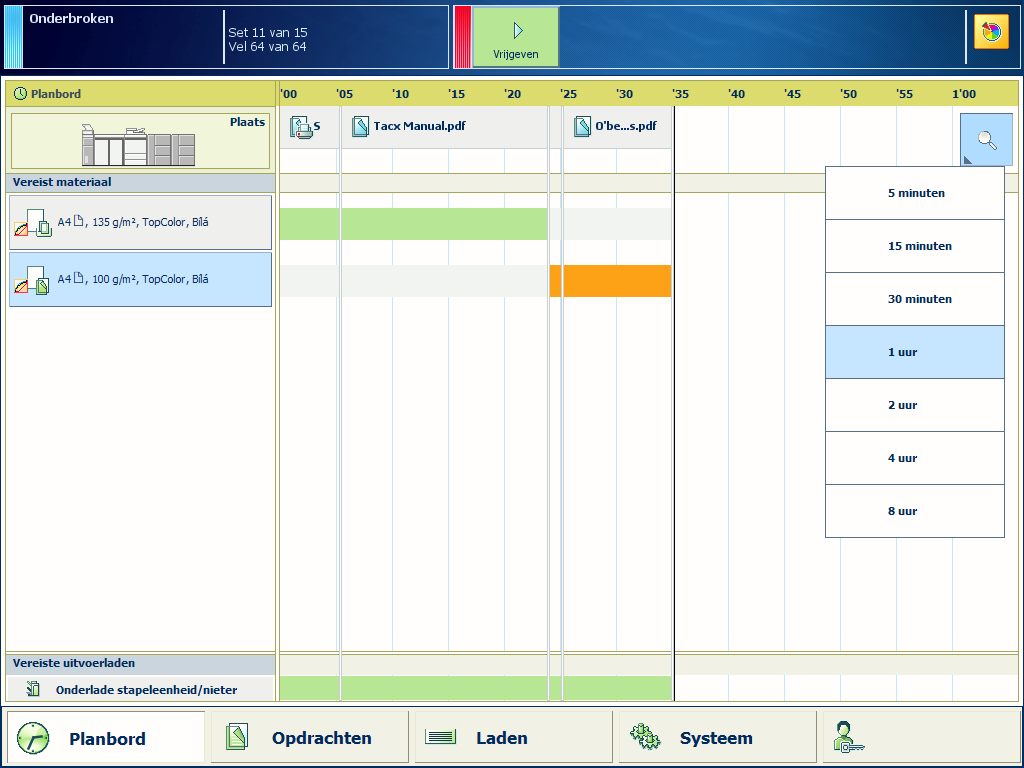
Task: Click the document icon of Tacx Manual.pdf
Action: 360,127
